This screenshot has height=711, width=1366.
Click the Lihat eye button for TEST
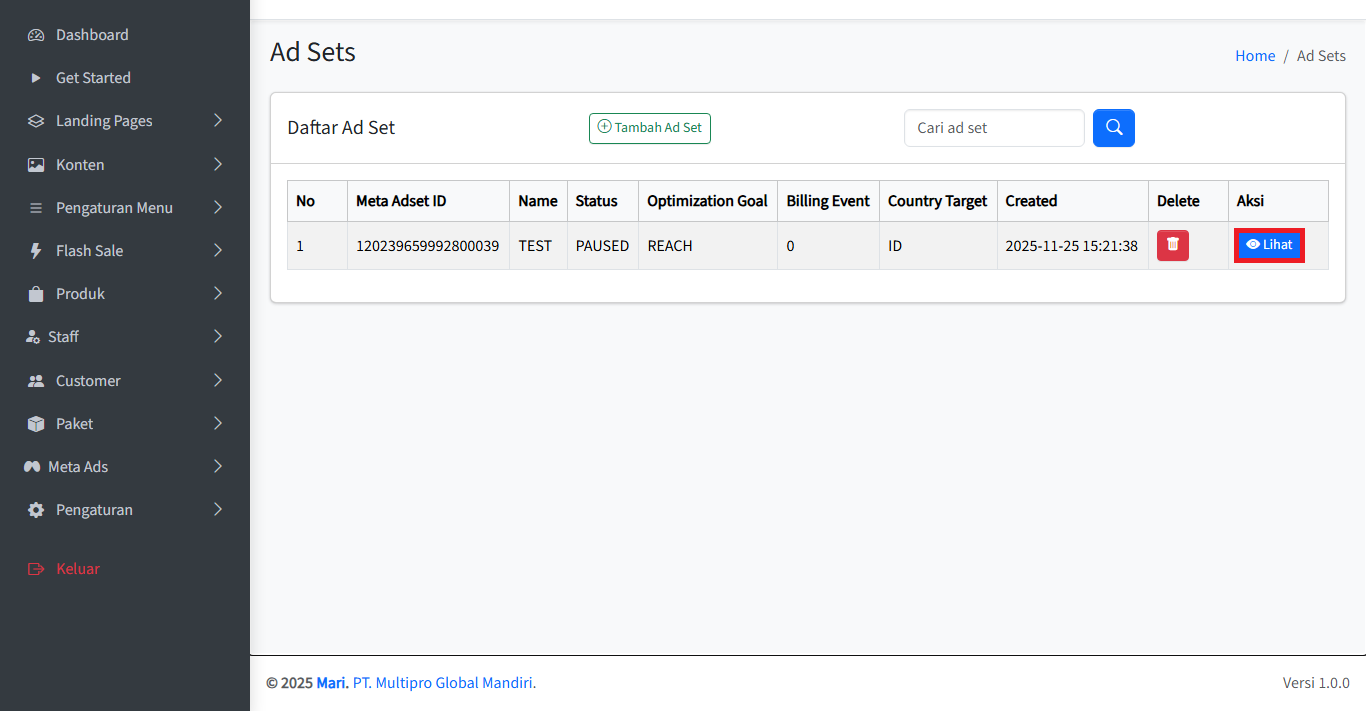point(1268,245)
